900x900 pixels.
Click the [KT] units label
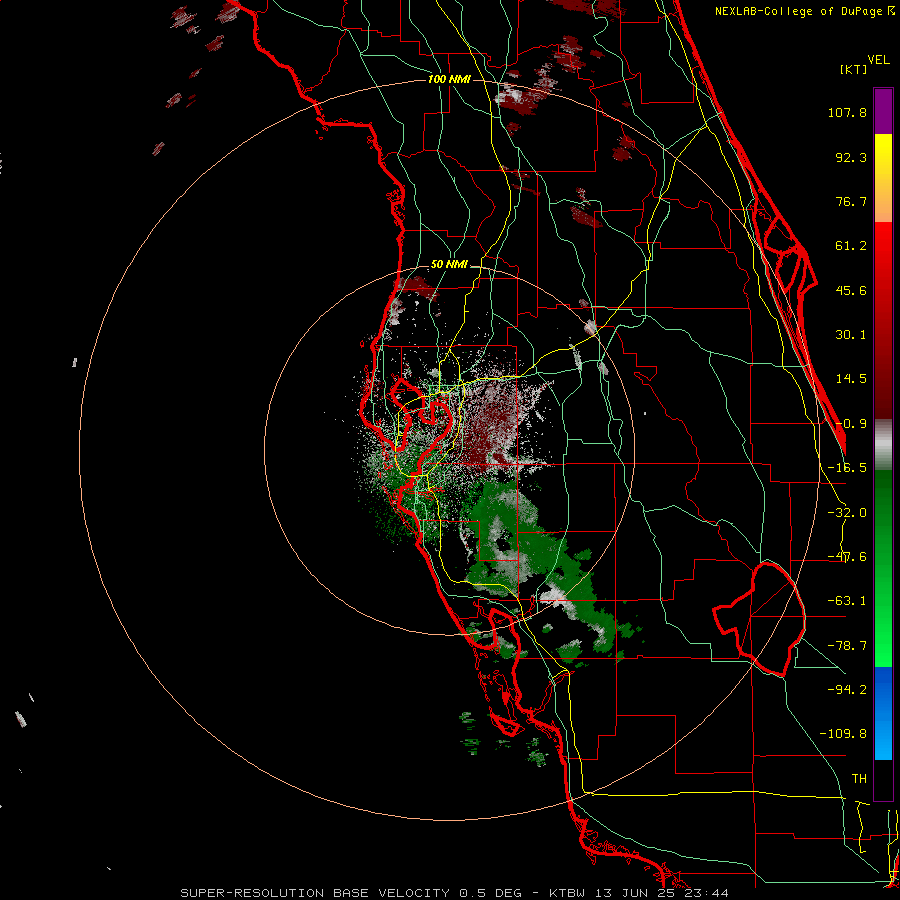click(x=854, y=69)
